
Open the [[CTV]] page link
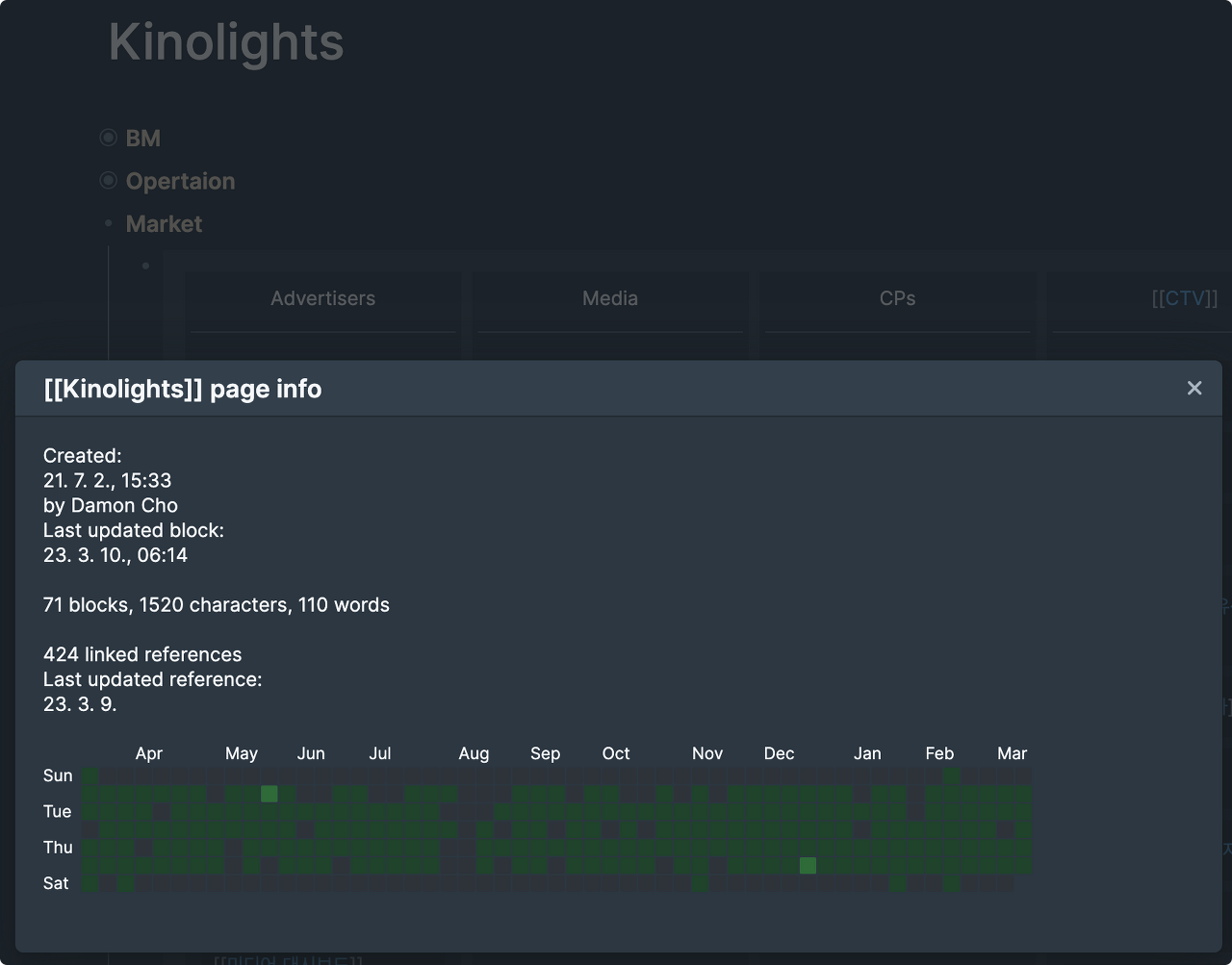1185,298
